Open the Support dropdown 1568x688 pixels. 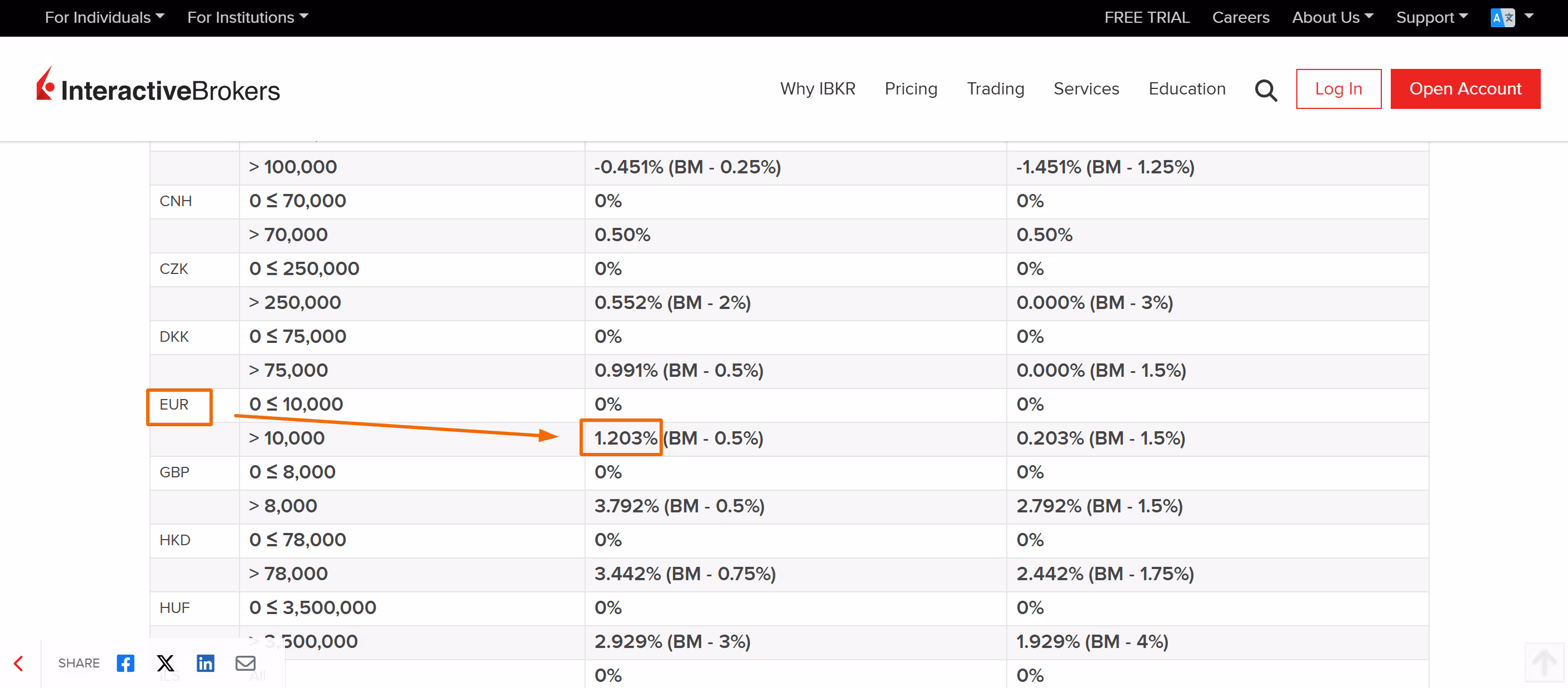tap(1431, 18)
